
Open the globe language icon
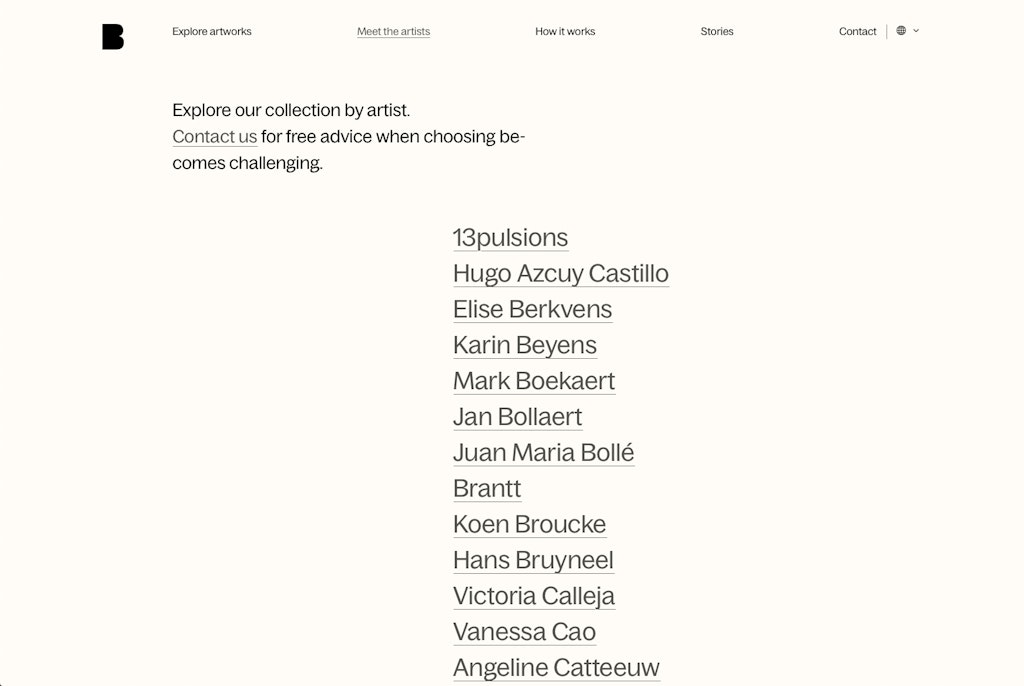coord(899,30)
